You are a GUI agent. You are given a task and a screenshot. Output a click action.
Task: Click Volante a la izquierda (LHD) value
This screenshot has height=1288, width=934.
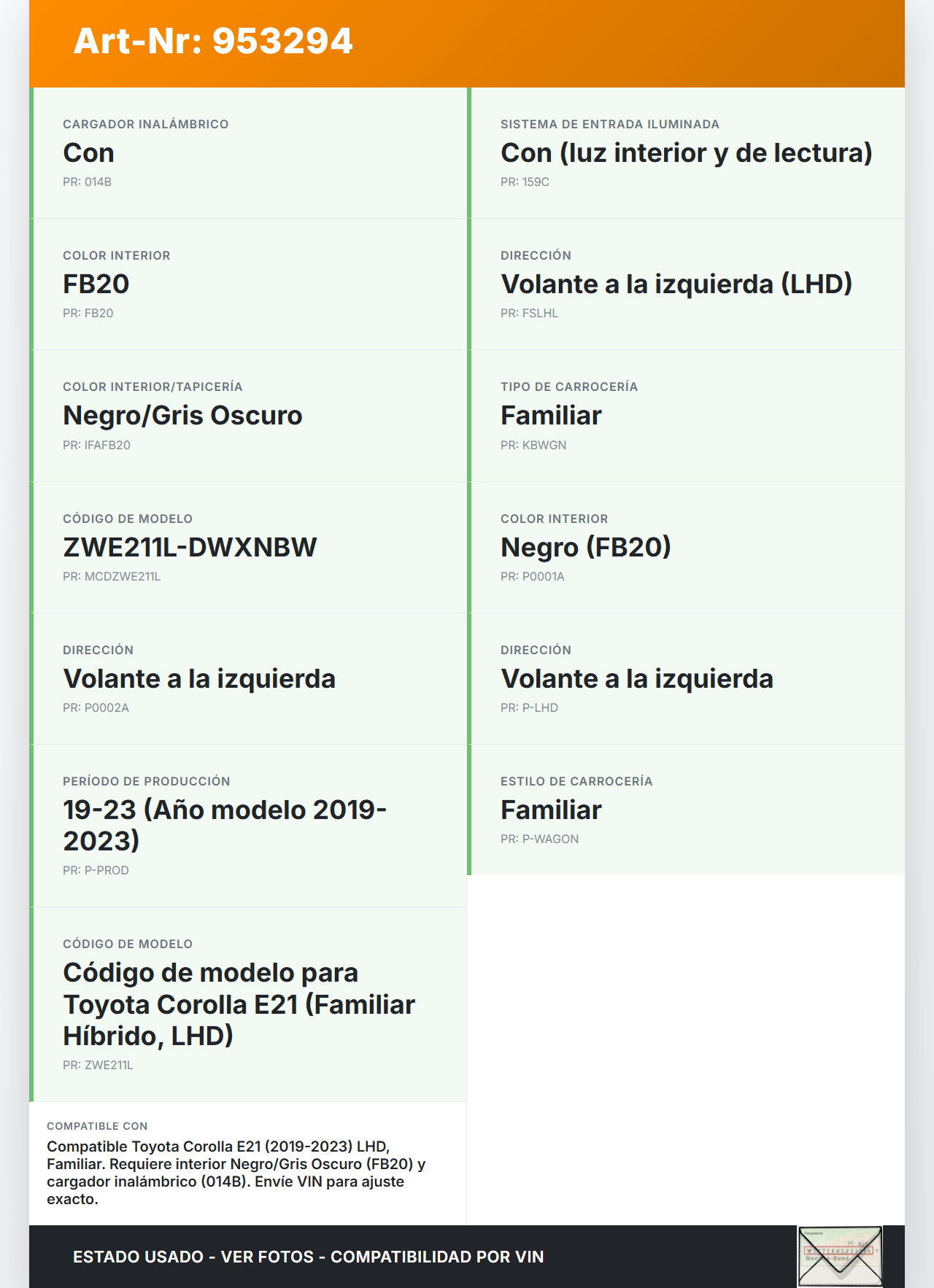tap(676, 284)
